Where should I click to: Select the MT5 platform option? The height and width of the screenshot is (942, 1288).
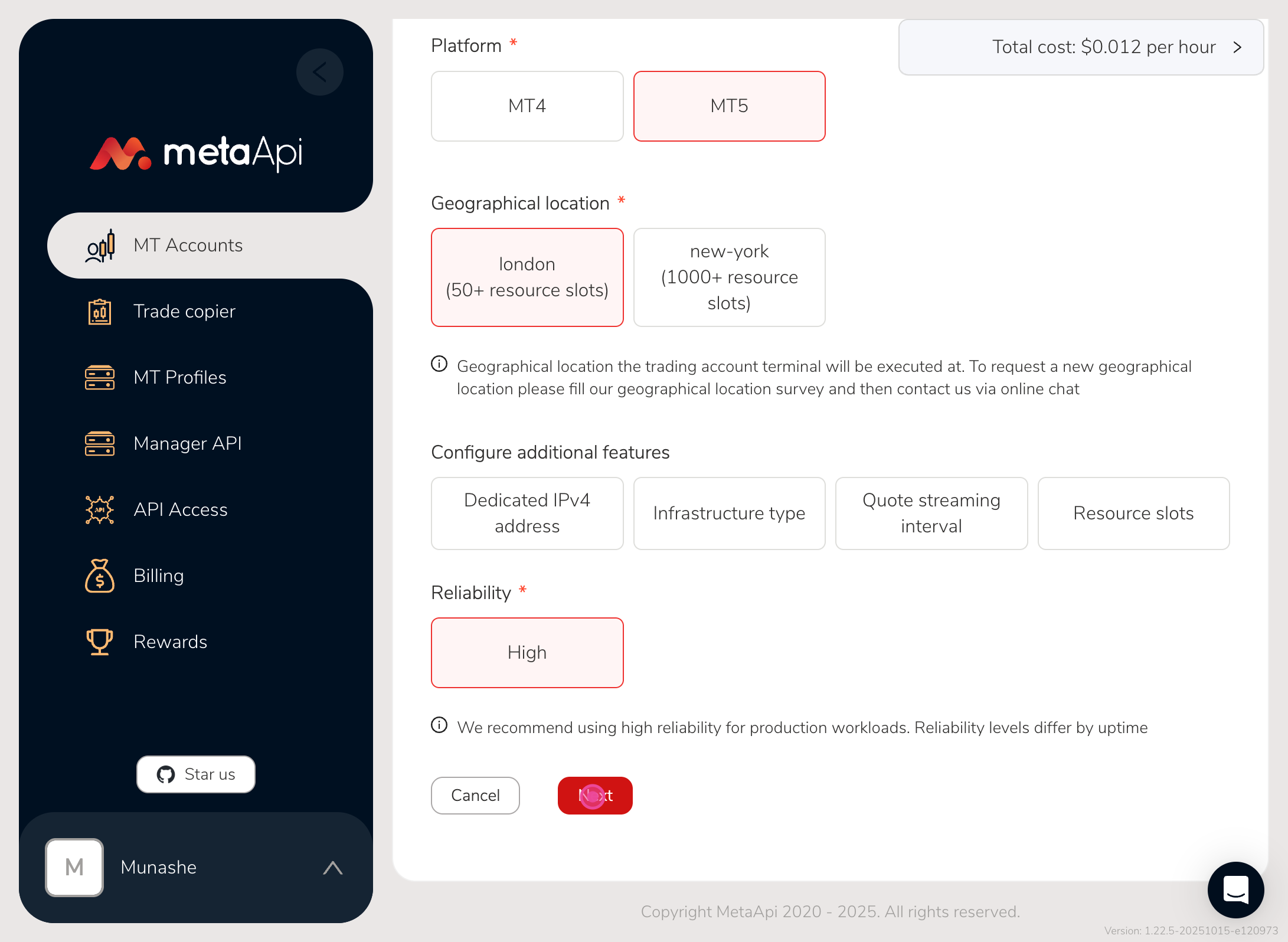click(x=729, y=106)
